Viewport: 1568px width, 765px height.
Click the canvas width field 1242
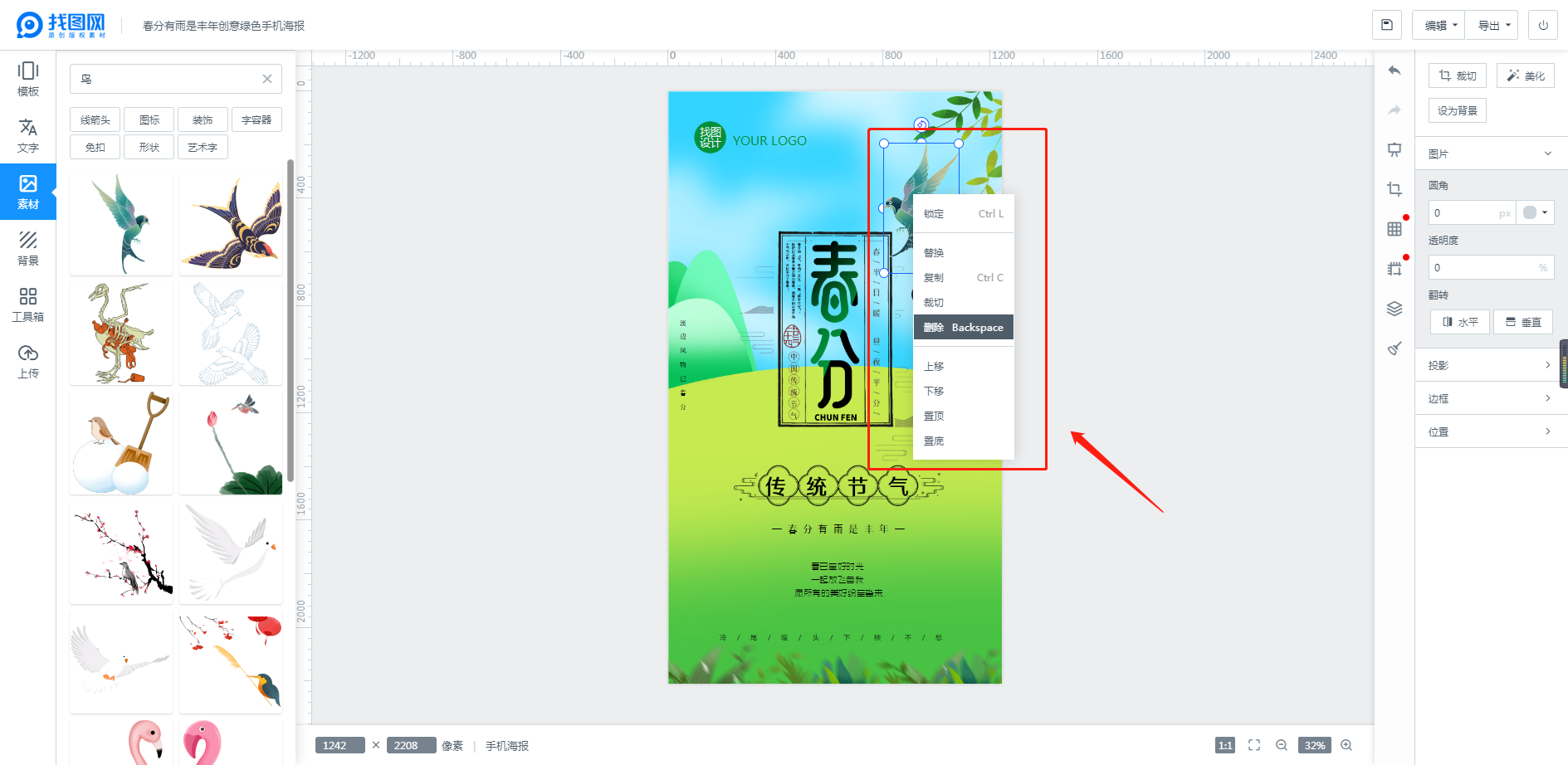[340, 745]
